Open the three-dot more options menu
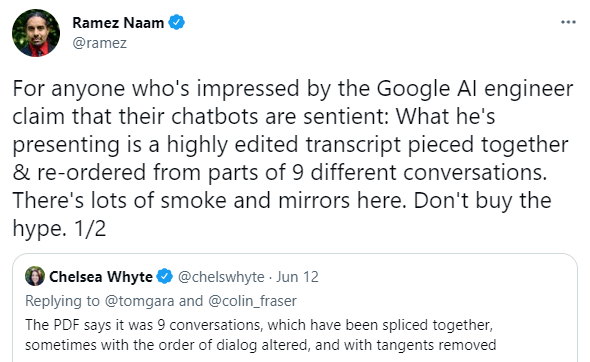Image resolution: width=590 pixels, height=362 pixels. tap(568, 22)
